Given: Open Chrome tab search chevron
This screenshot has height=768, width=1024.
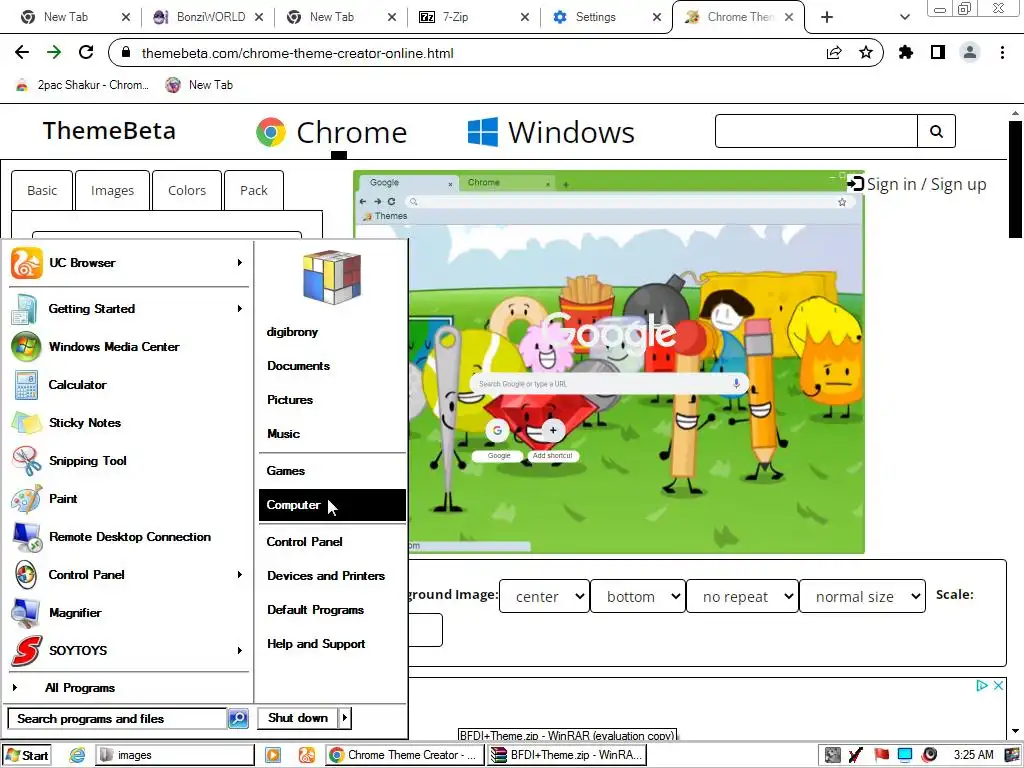Looking at the screenshot, I should pyautogui.click(x=904, y=17).
